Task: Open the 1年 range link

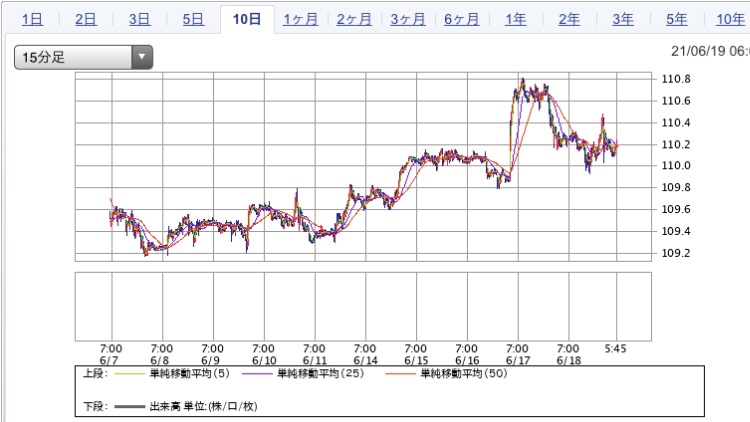Action: pyautogui.click(x=515, y=19)
